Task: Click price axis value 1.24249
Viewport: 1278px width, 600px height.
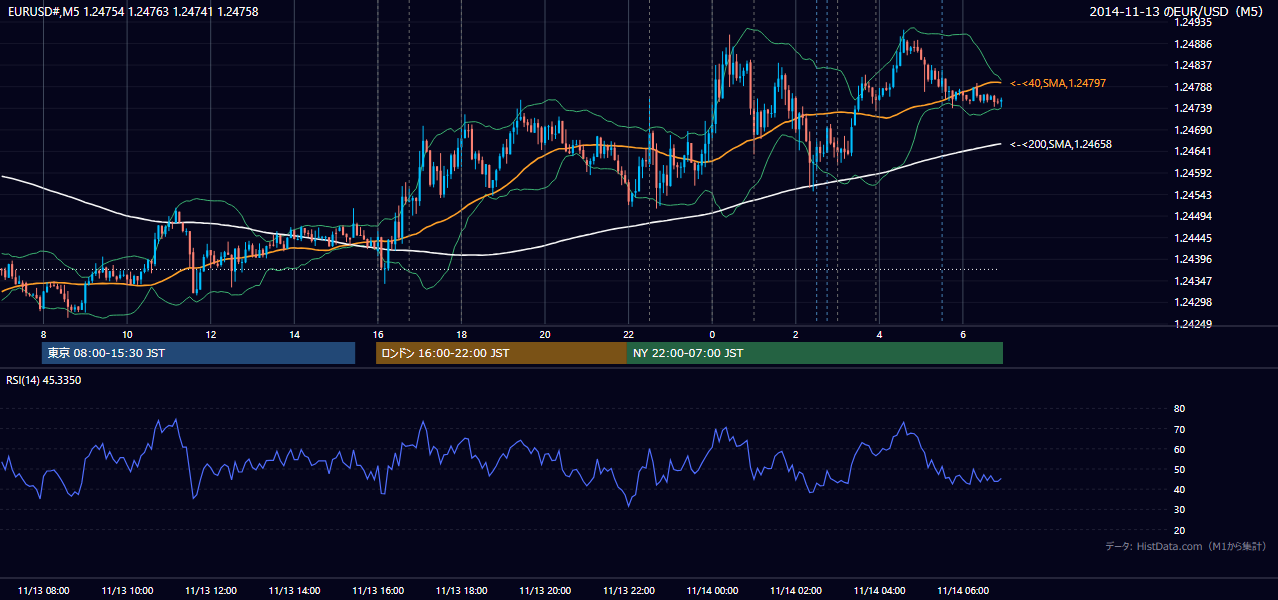Action: pos(1192,324)
